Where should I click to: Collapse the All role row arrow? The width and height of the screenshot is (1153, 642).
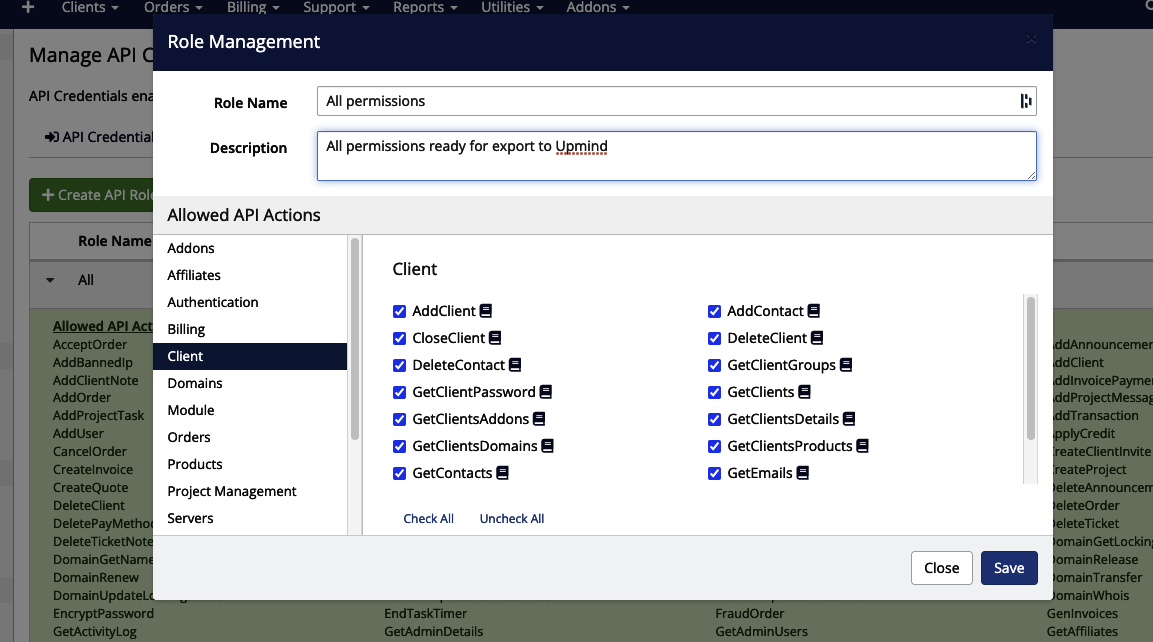[x=50, y=280]
